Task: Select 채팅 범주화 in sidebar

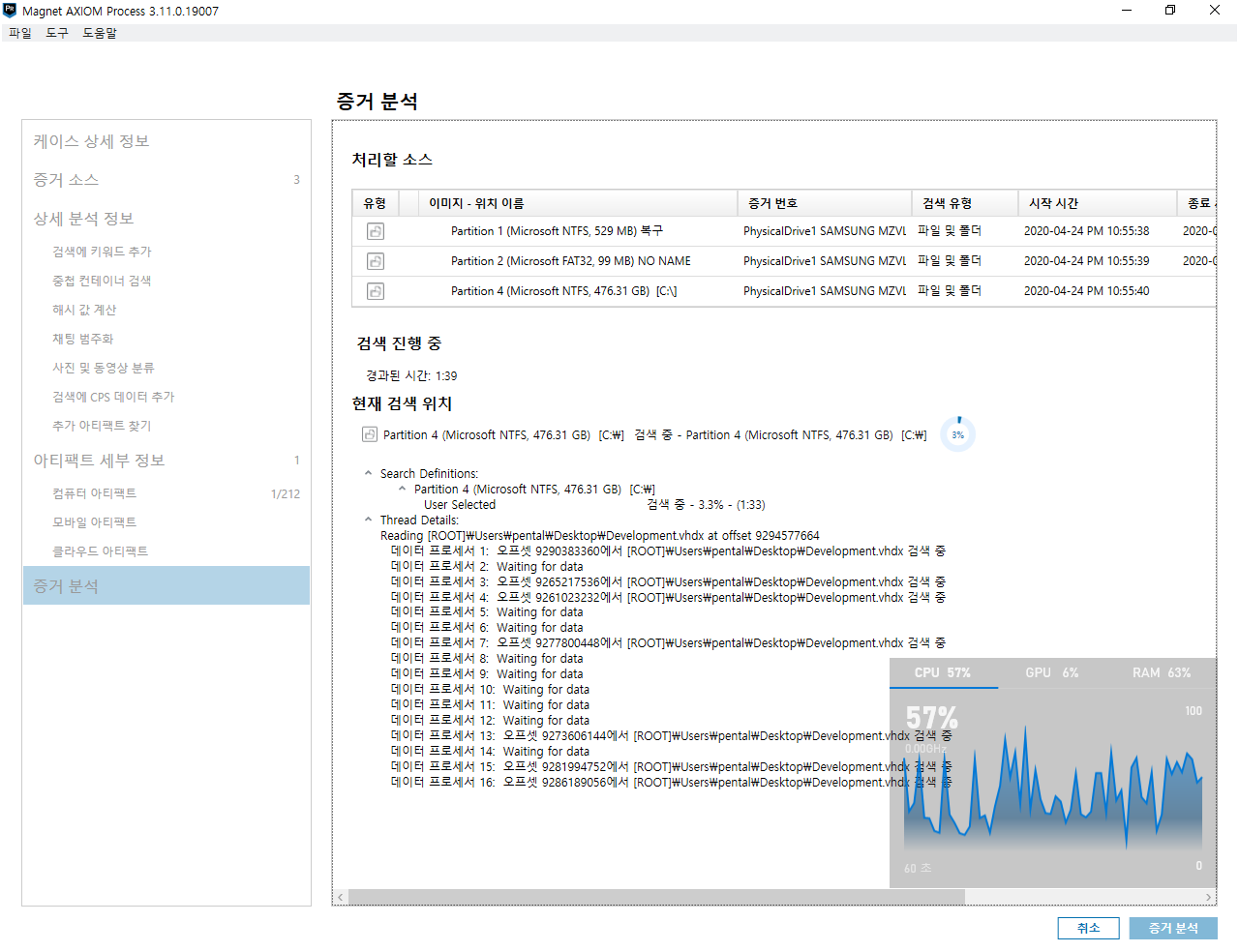Action: 83,339
